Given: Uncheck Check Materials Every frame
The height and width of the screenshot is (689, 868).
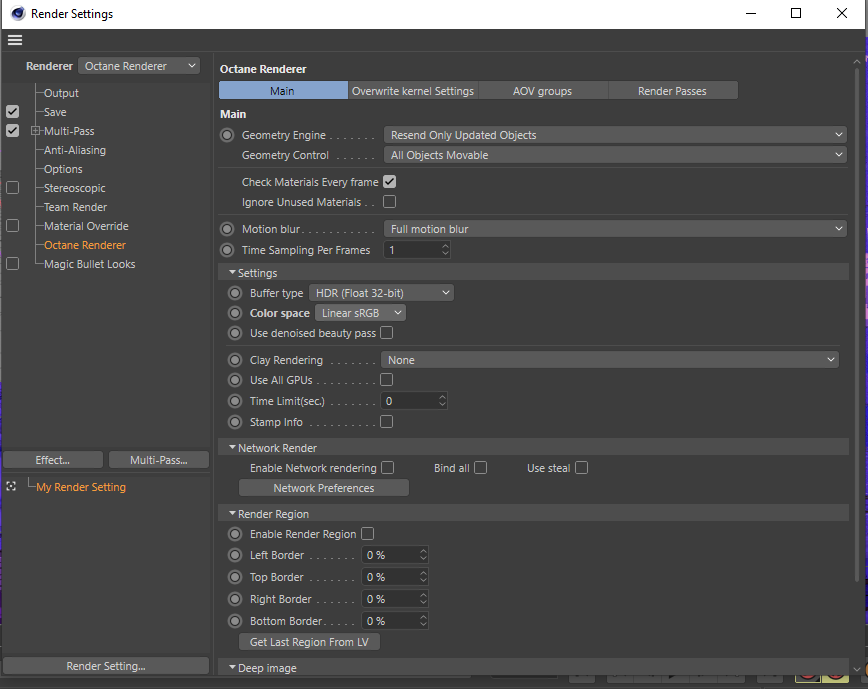Looking at the screenshot, I should point(390,182).
